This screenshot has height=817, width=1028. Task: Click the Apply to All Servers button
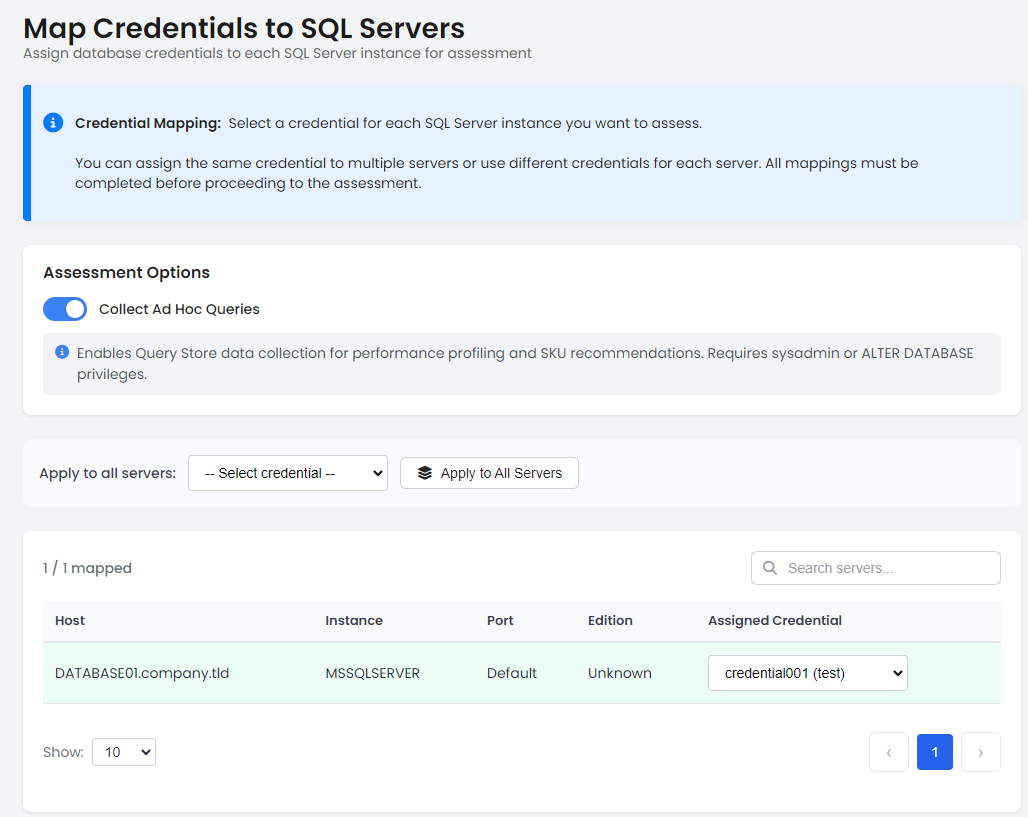(x=489, y=473)
